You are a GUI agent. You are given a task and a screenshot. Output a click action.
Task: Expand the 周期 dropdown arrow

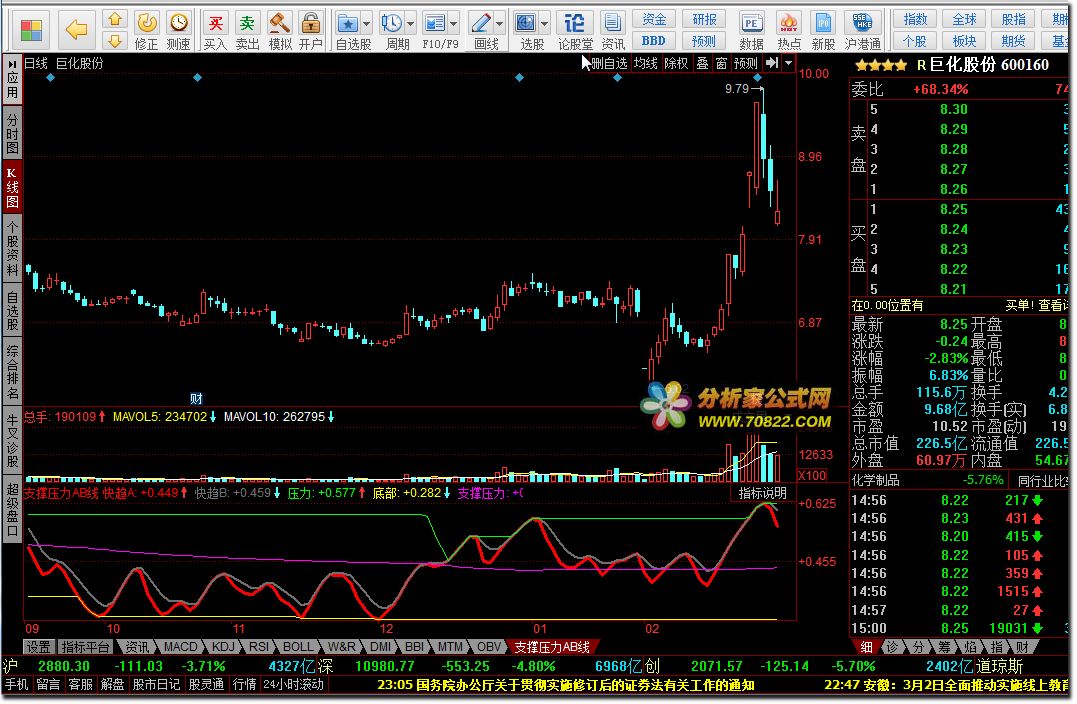(x=411, y=24)
